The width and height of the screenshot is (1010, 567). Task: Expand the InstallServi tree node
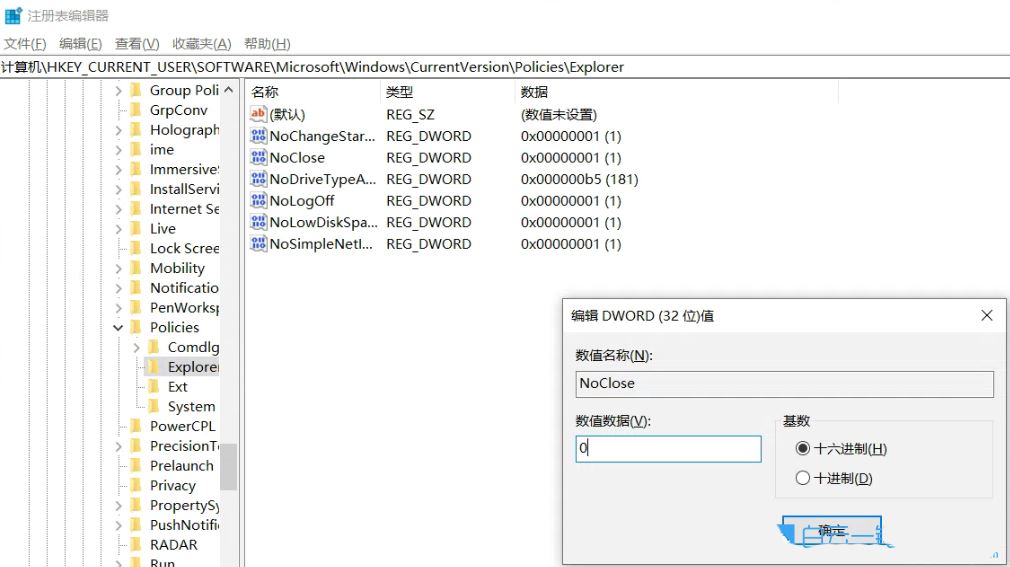[119, 189]
